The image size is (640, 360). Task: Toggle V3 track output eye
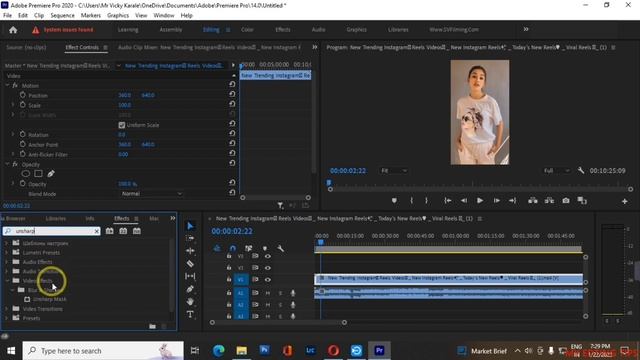click(x=268, y=256)
